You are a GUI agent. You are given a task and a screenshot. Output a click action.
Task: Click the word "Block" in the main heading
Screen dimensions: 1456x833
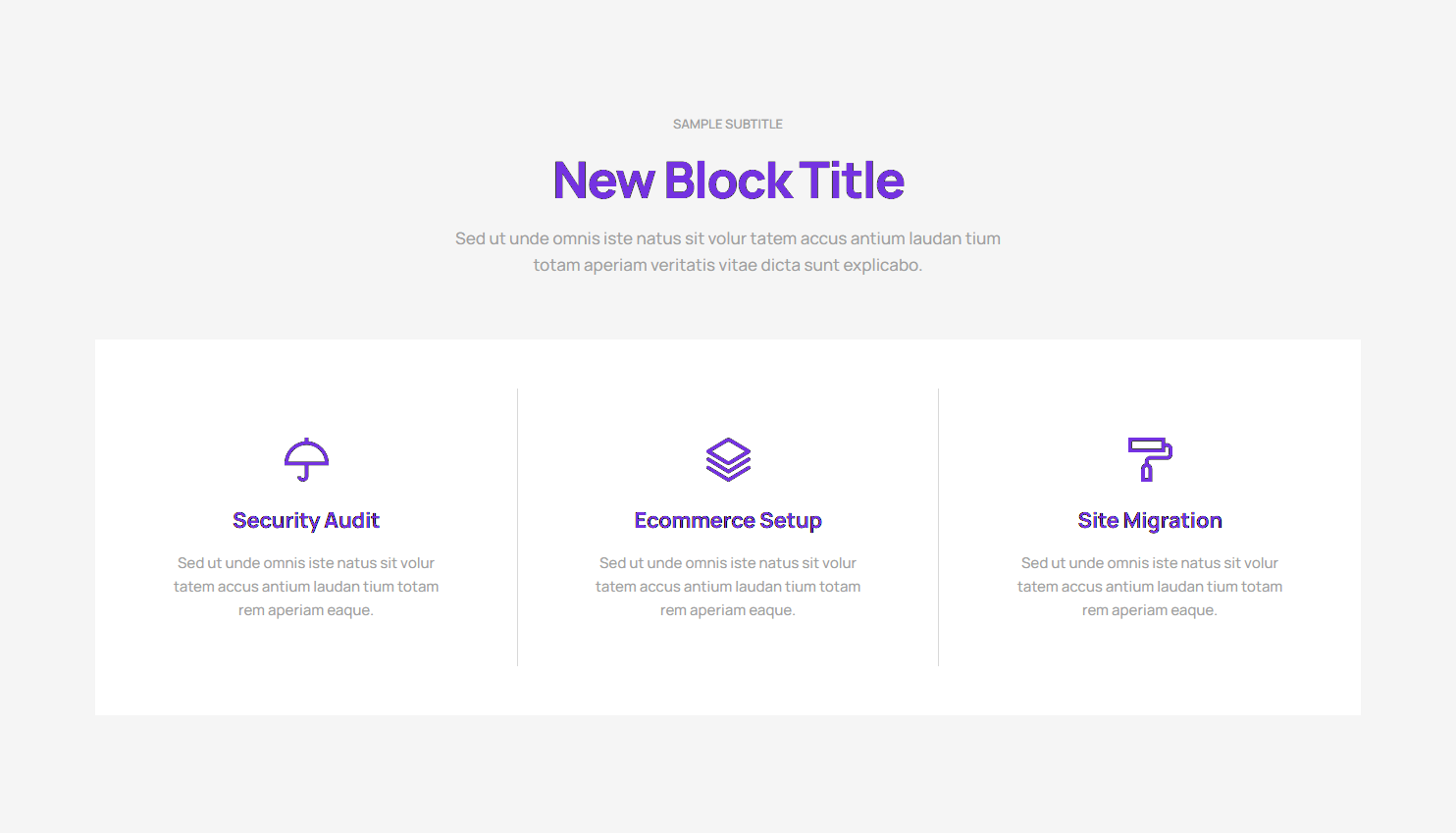point(727,181)
